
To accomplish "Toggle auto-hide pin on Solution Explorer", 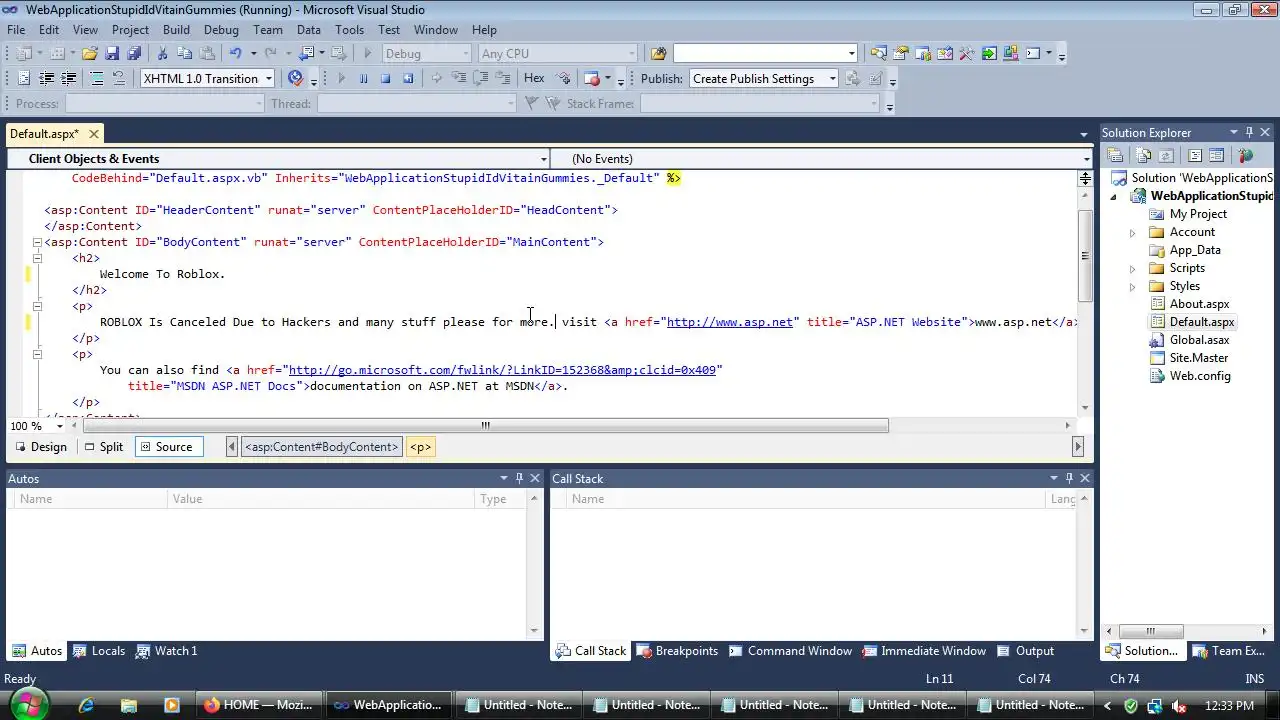I will [x=1249, y=132].
